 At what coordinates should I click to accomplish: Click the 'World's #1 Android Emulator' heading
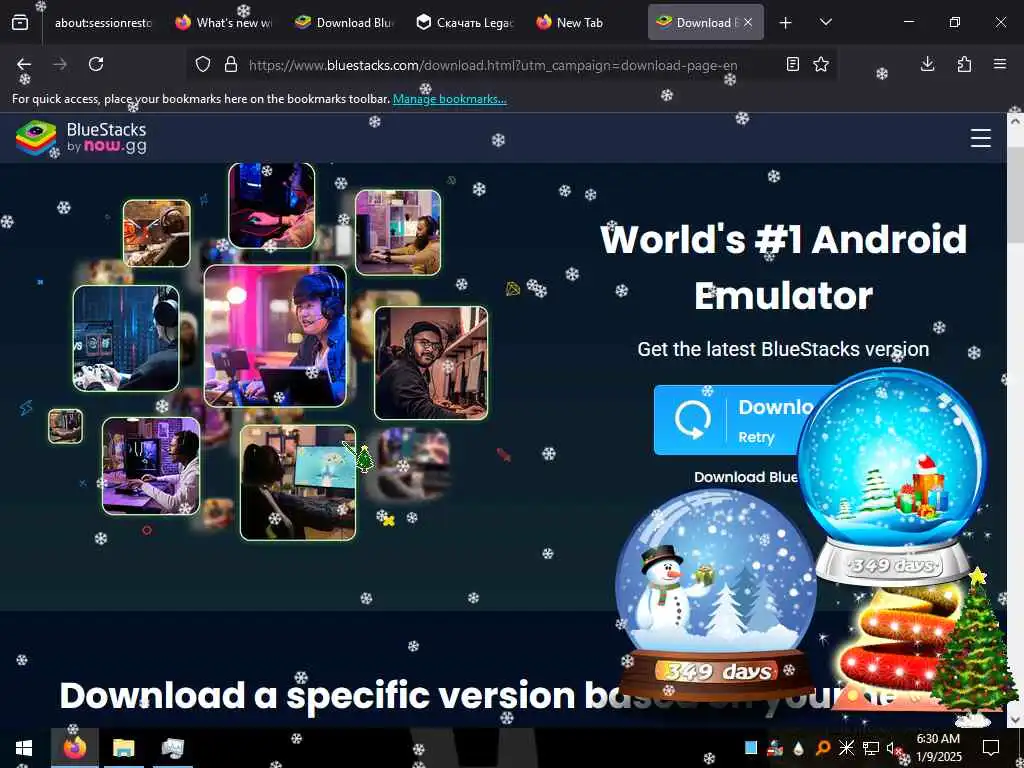click(783, 267)
